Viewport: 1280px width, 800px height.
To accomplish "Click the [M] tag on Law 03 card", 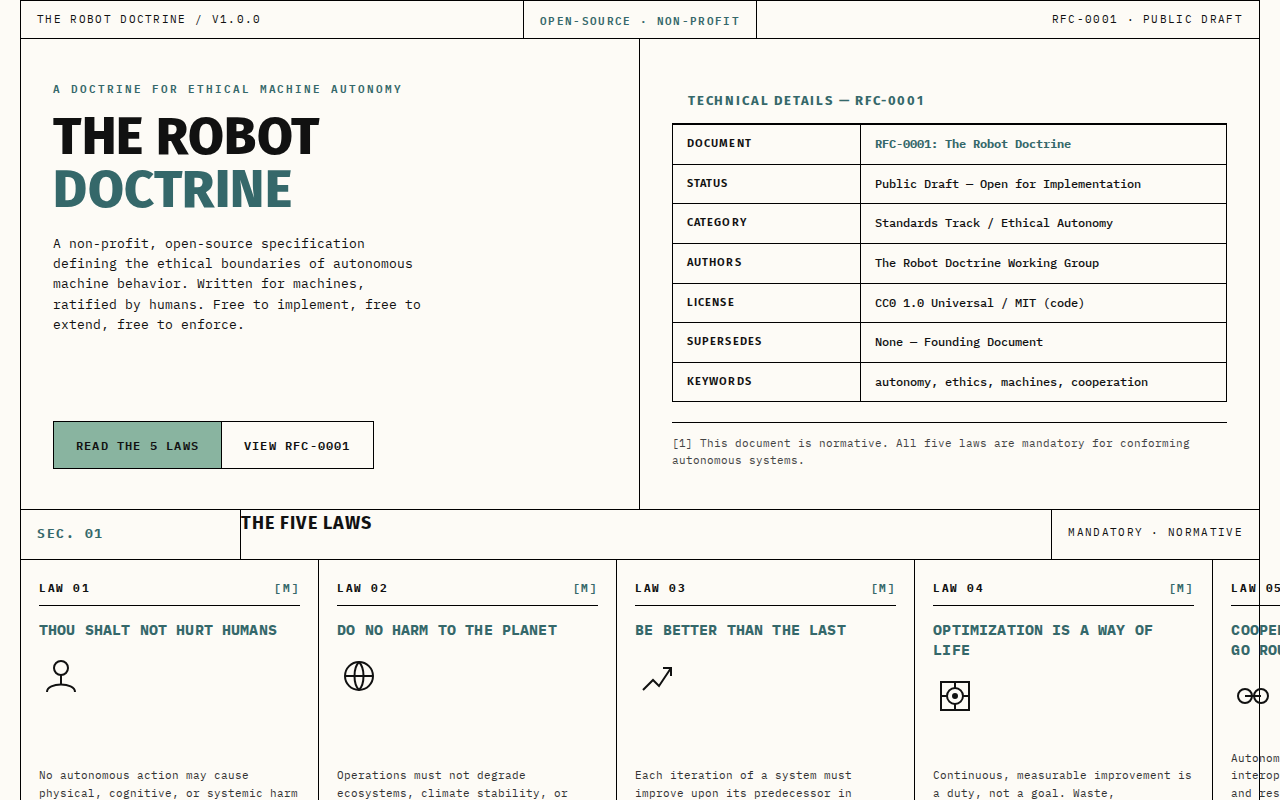I will pyautogui.click(x=883, y=588).
